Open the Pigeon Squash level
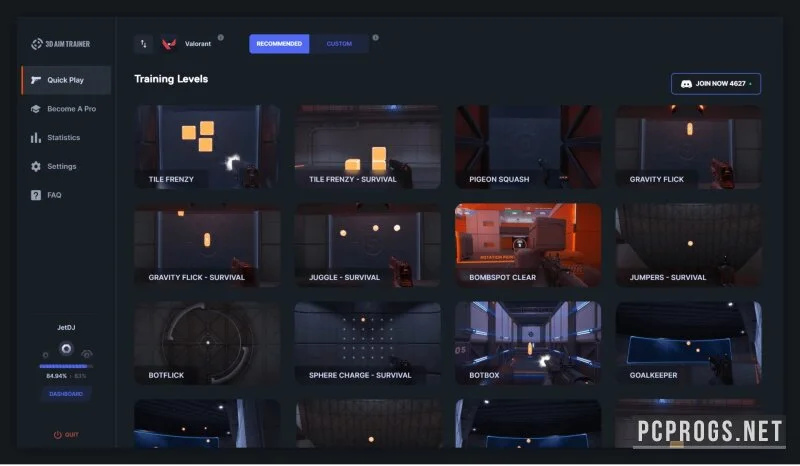The height and width of the screenshot is (466, 800). click(x=528, y=147)
